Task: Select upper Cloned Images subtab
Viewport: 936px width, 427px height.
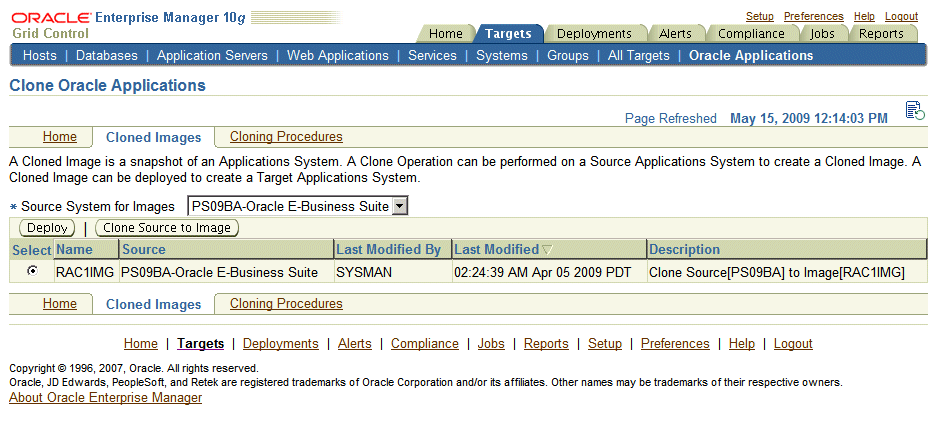Action: [153, 137]
